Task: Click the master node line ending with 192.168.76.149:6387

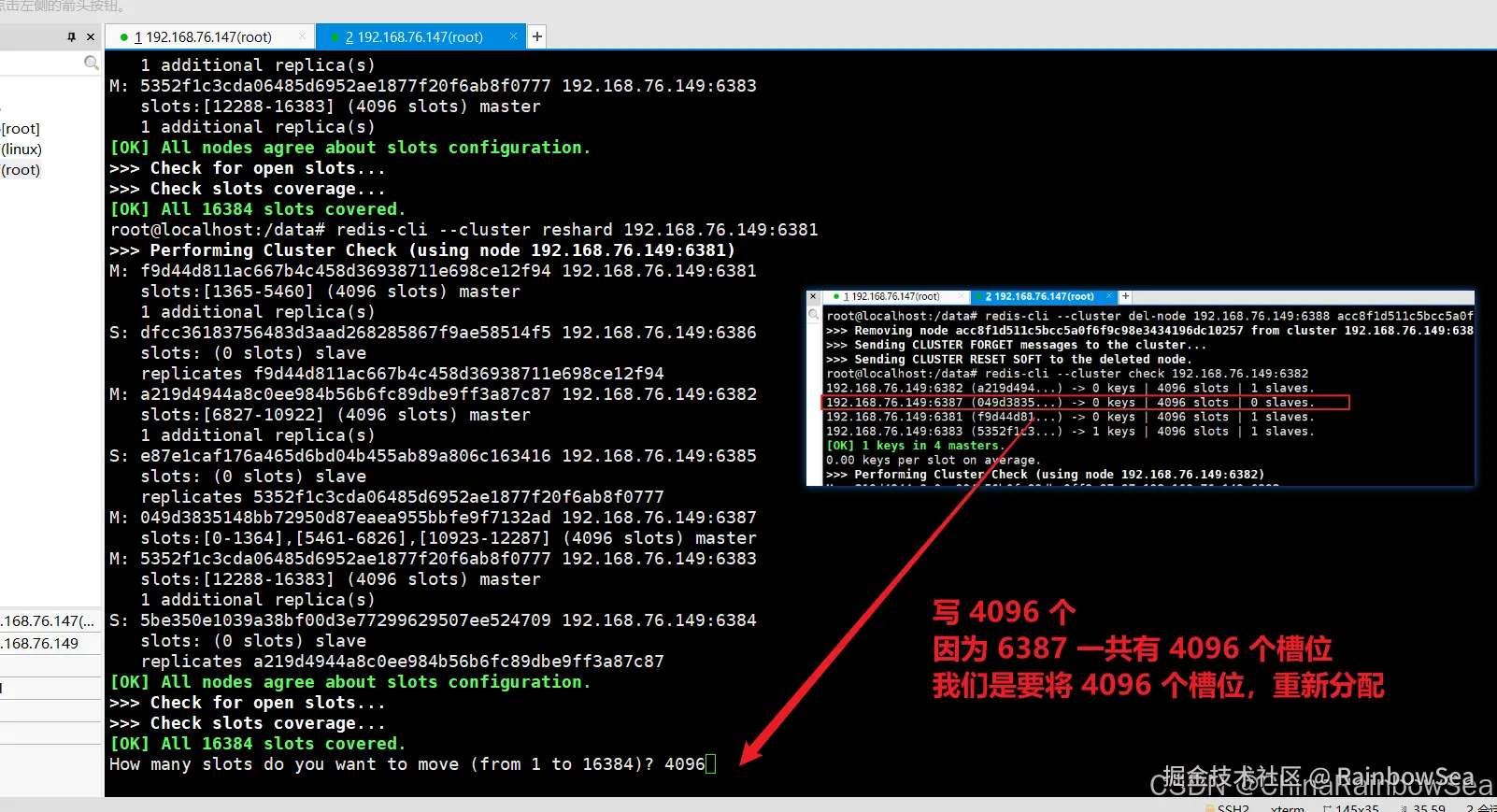Action: 433,518
